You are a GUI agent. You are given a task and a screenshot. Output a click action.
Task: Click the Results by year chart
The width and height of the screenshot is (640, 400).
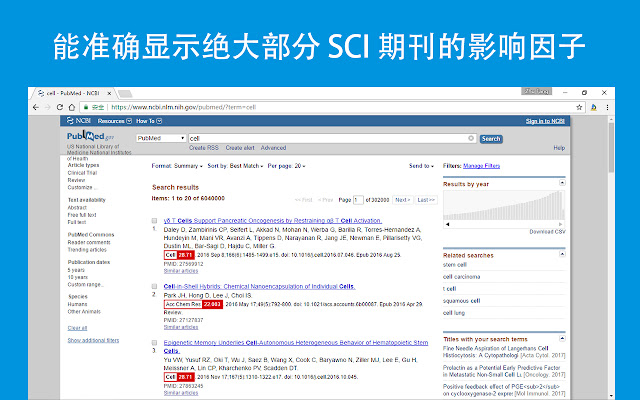pos(504,205)
